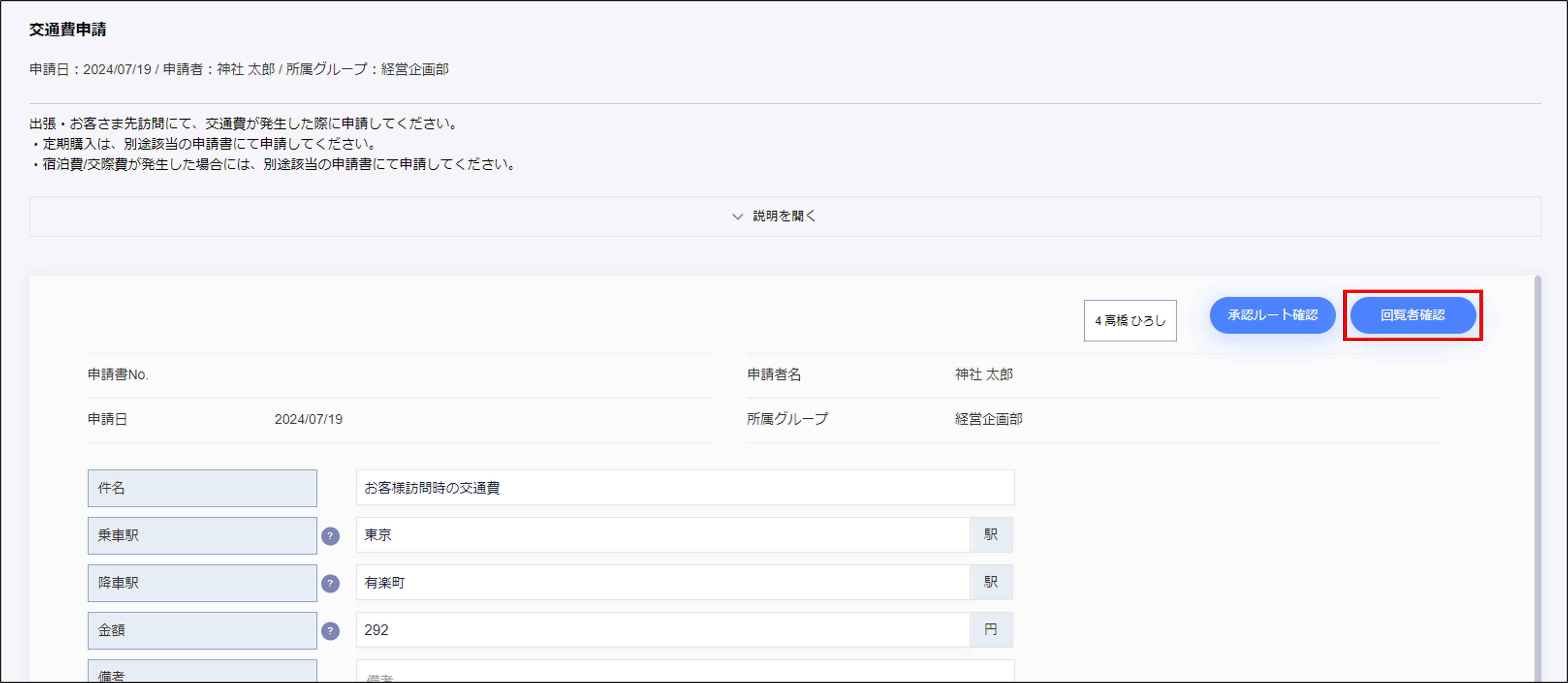This screenshot has width=1568, height=683.
Task: Click the 申請者名 label
Action: click(774, 374)
